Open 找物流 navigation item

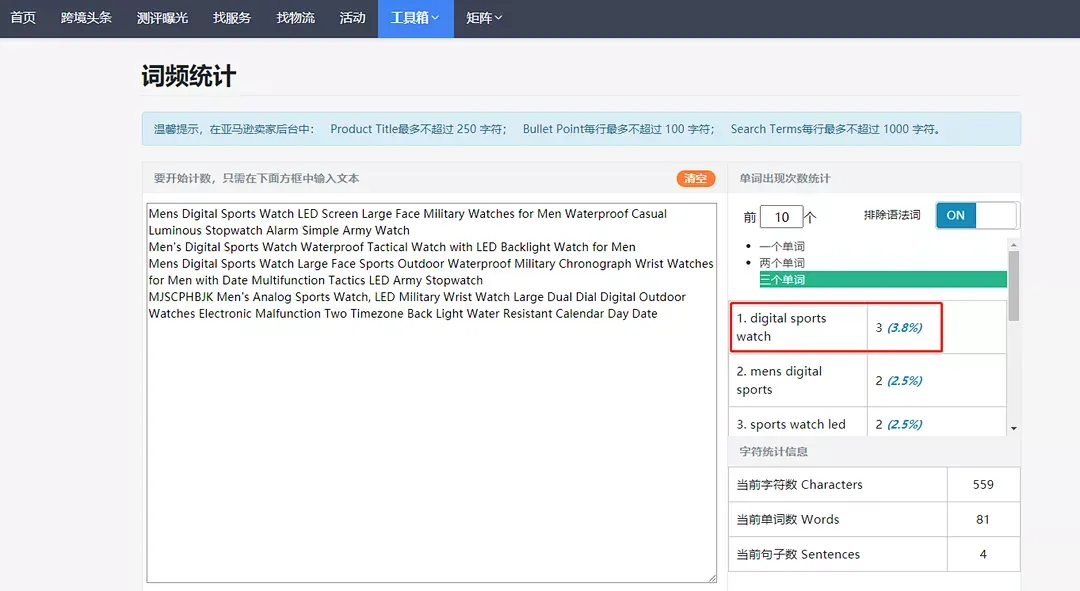pos(295,19)
